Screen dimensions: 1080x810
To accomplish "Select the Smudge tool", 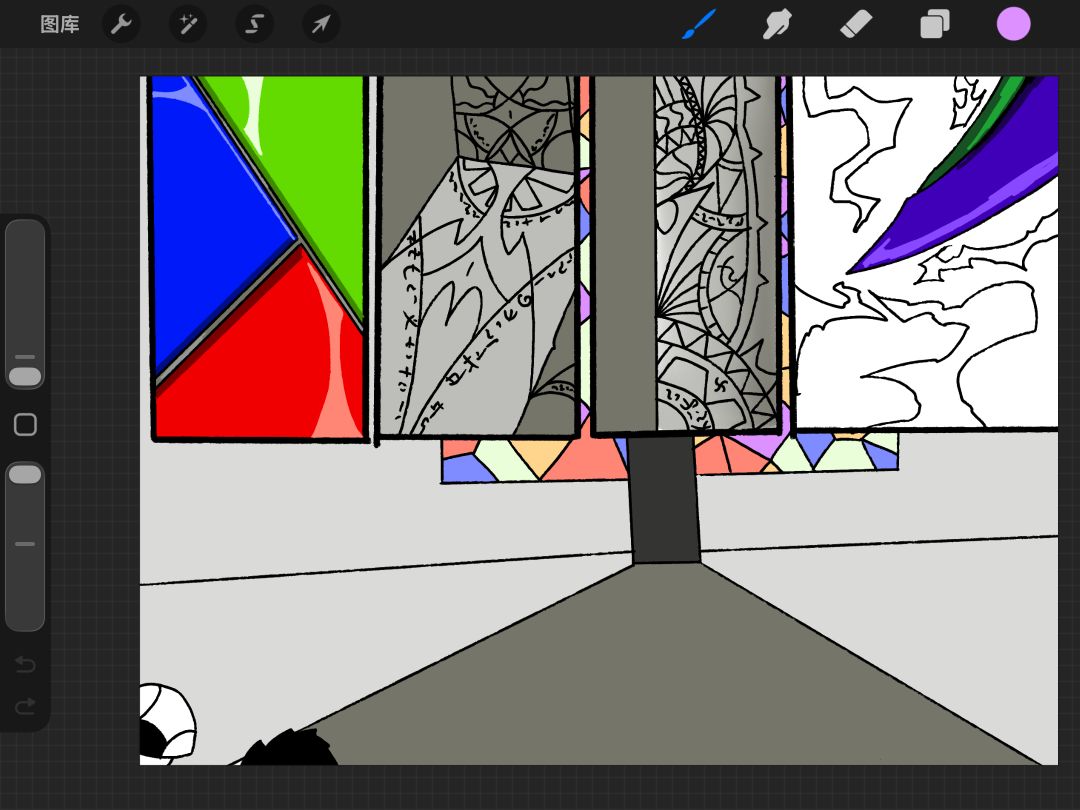I will click(x=778, y=24).
